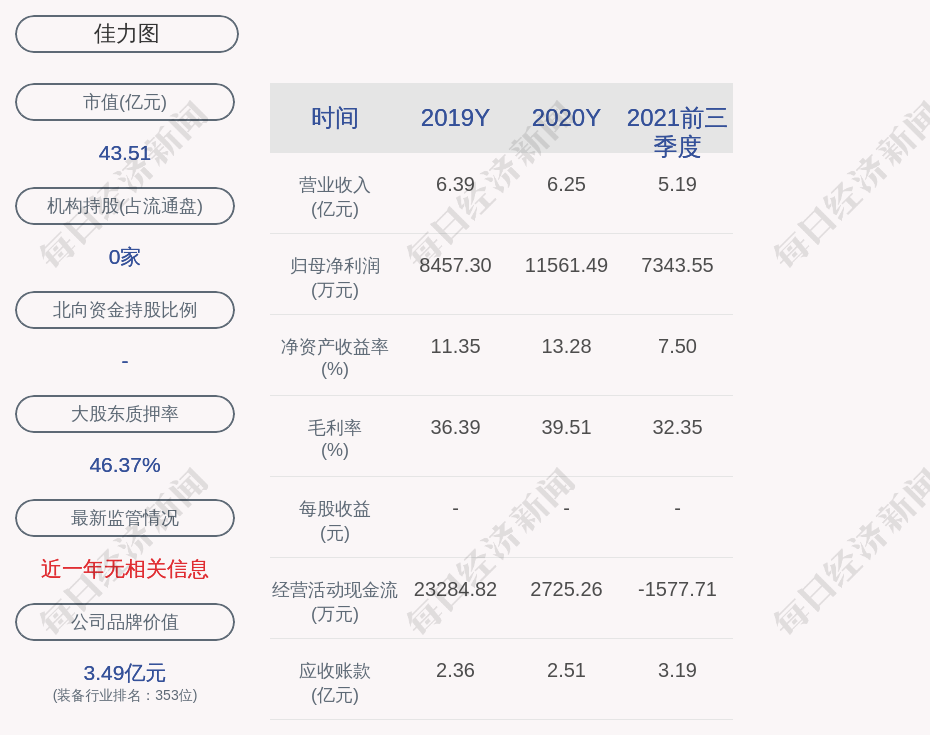Select the 2021前三季度 column header

(x=677, y=131)
